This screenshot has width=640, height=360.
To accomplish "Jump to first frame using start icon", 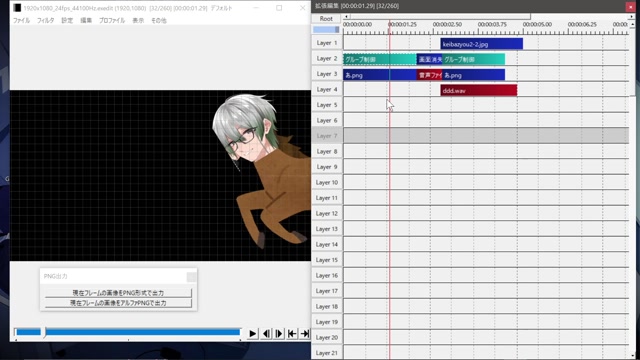I will coord(292,333).
